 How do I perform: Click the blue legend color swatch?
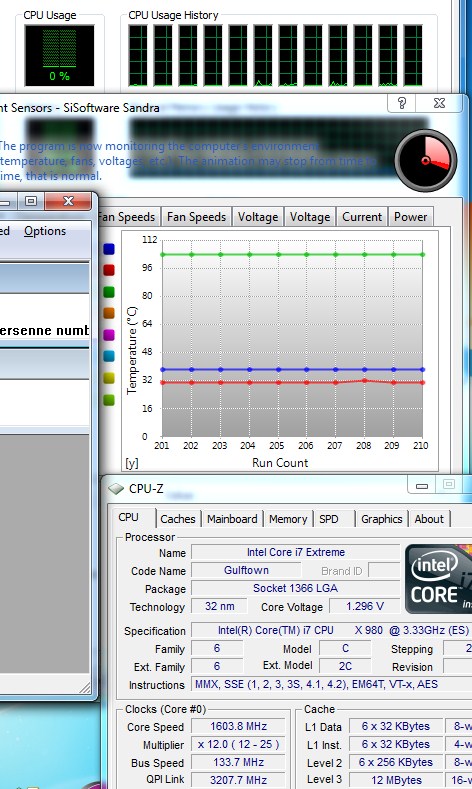109,249
